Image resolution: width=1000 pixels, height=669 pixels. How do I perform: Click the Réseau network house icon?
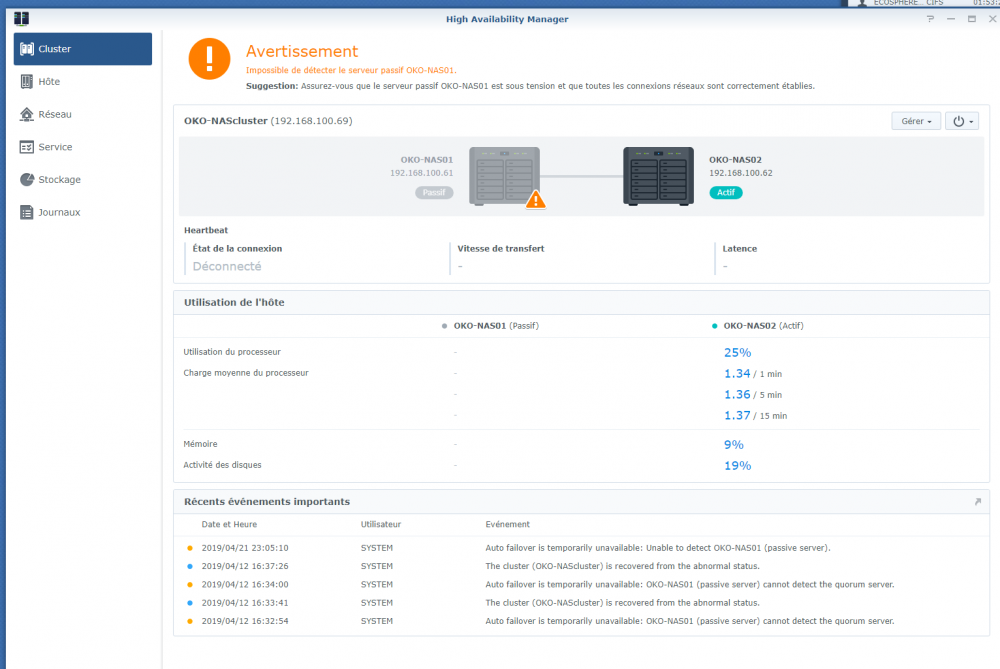(27, 114)
